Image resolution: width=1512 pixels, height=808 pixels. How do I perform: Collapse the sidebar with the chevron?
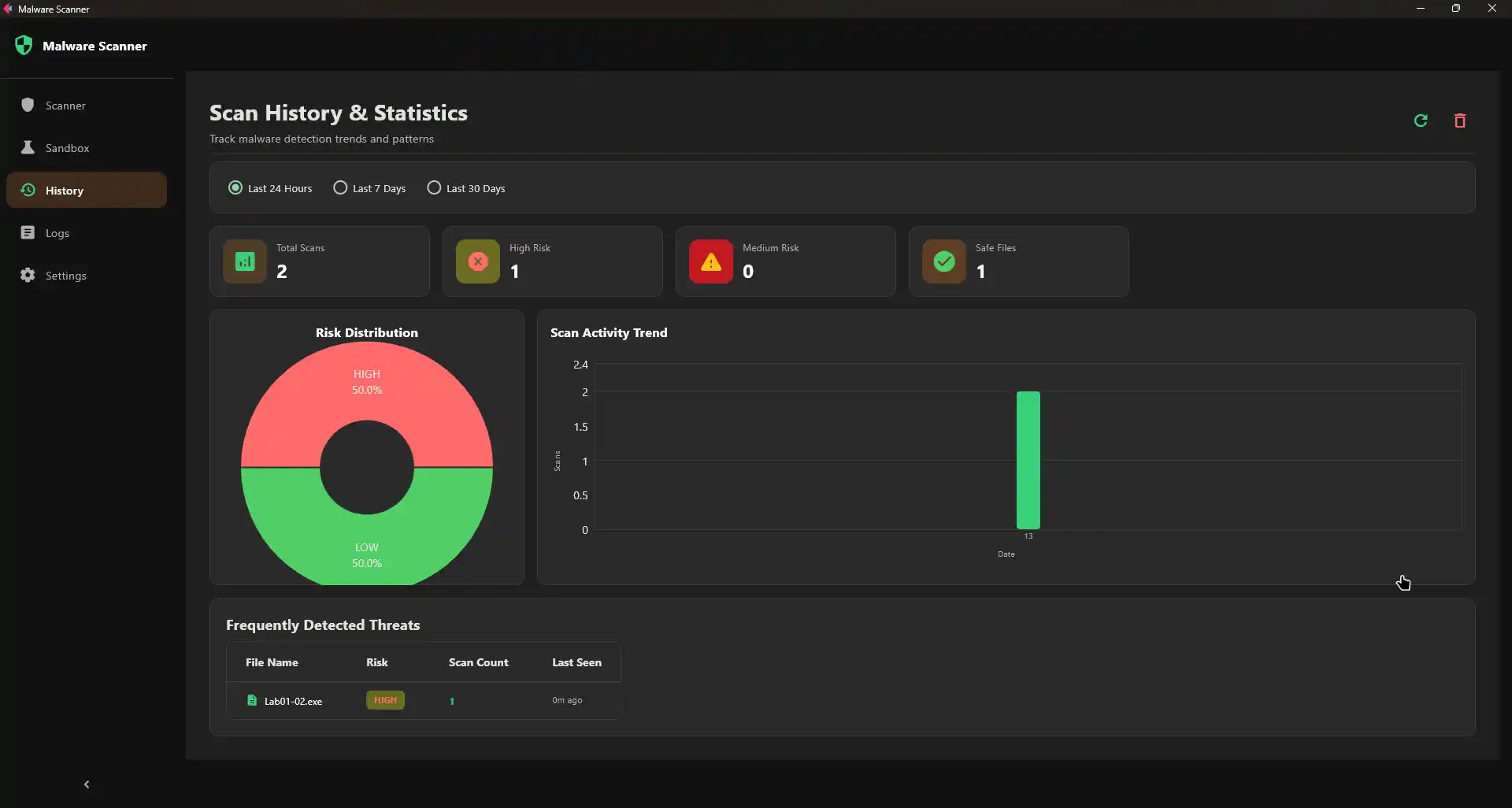[87, 783]
